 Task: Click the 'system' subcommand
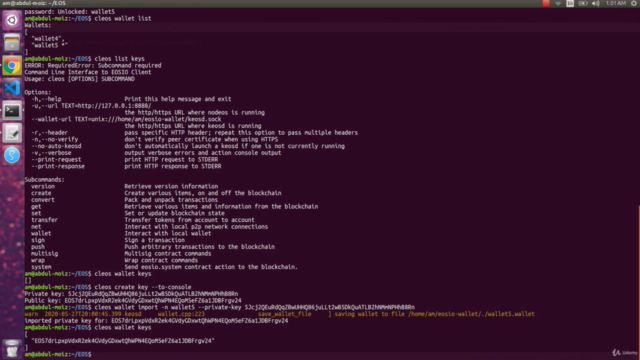[x=41, y=267]
